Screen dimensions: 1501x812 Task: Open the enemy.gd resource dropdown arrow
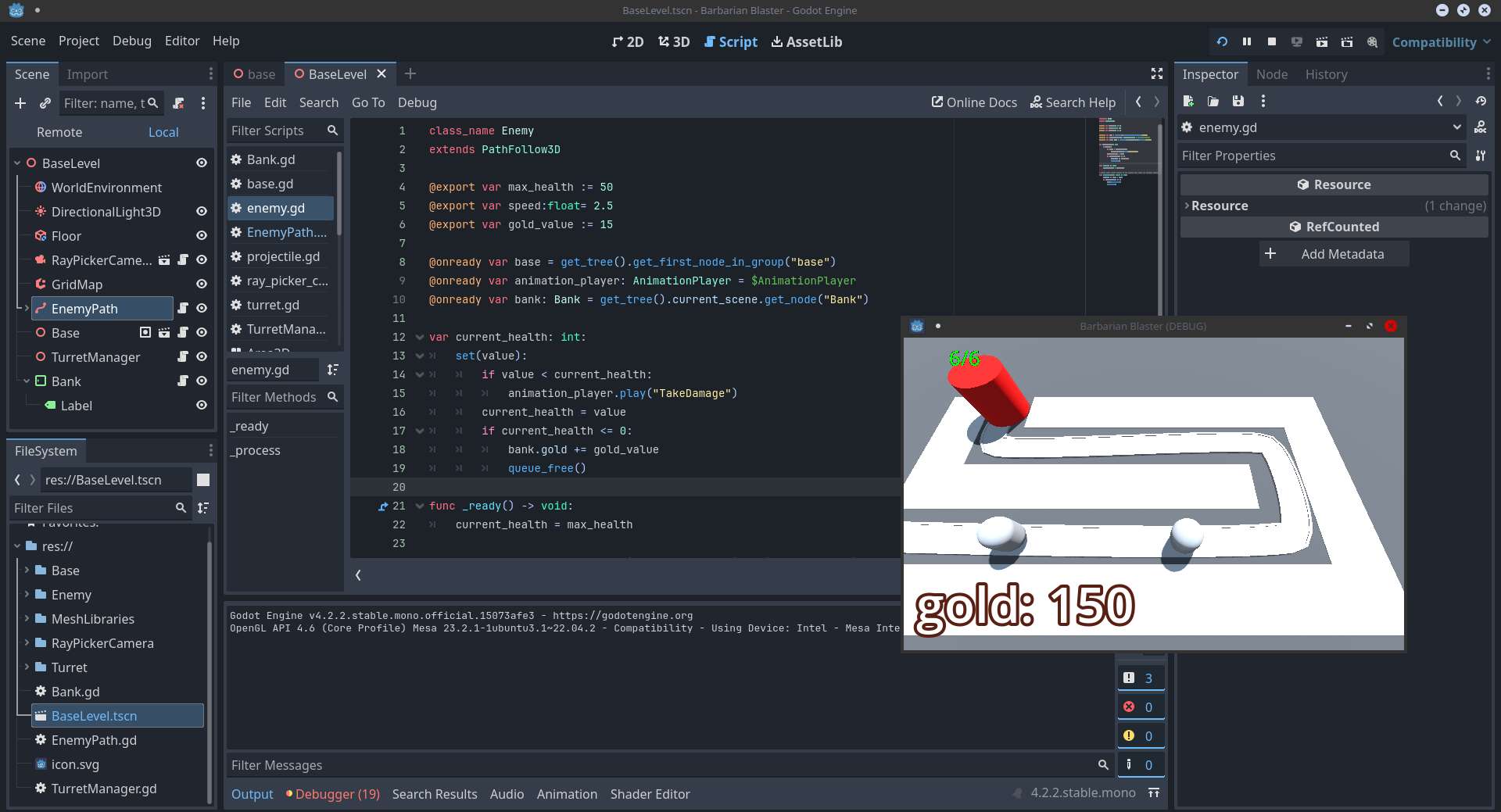tap(1457, 127)
